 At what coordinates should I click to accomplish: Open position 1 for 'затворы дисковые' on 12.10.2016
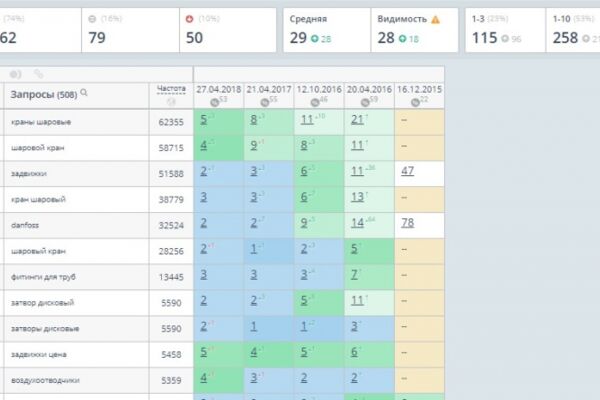click(304, 326)
